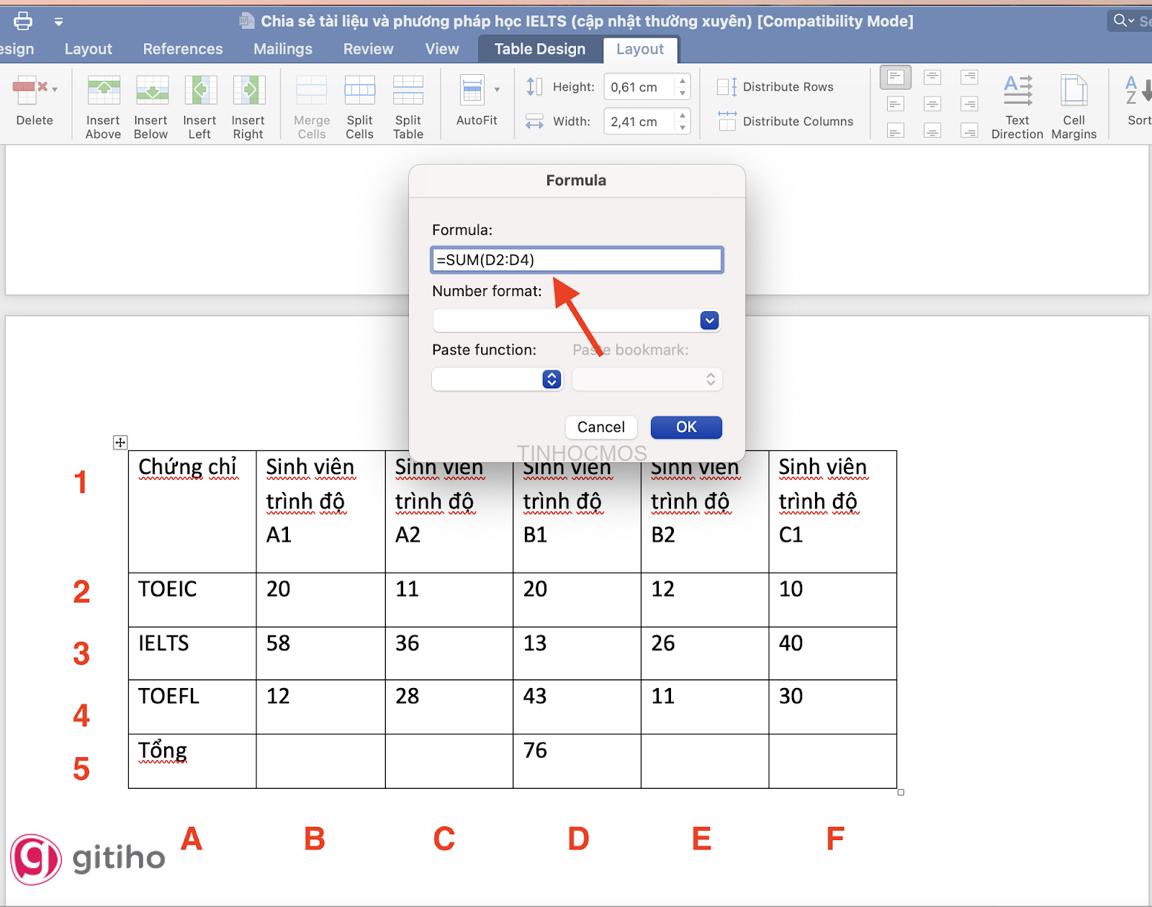Click the Formula text input field
The image size is (1152, 907).
(x=576, y=260)
